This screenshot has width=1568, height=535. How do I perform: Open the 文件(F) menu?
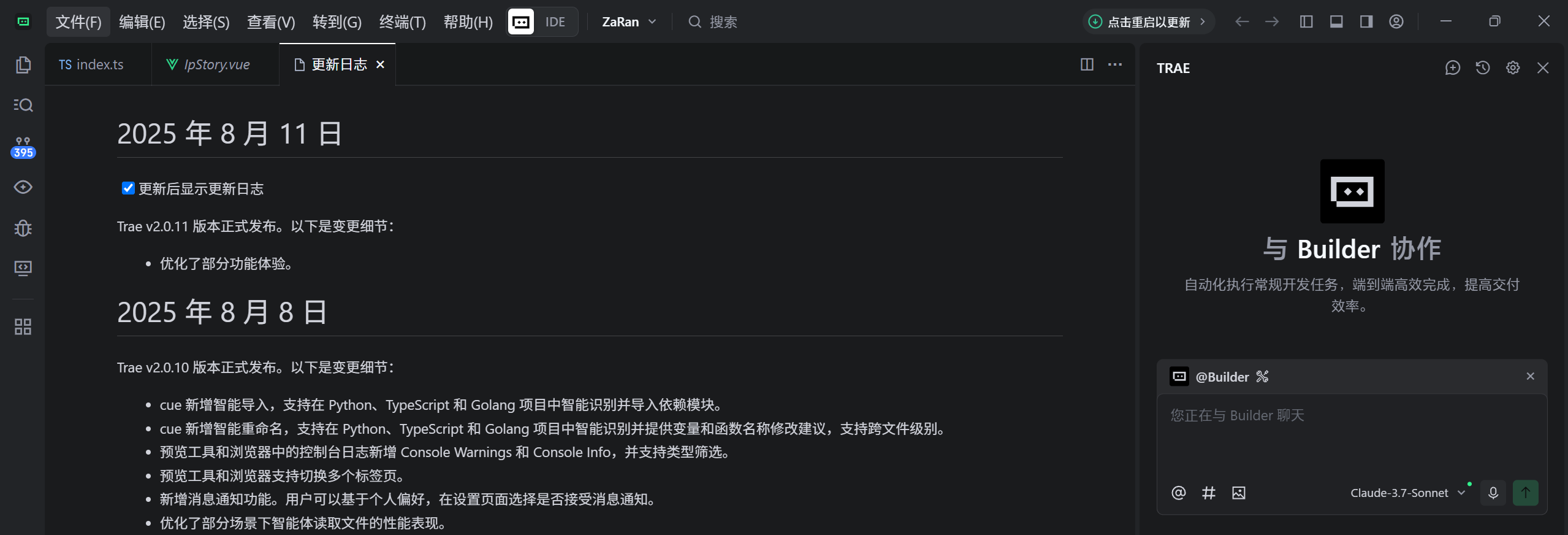(x=78, y=22)
